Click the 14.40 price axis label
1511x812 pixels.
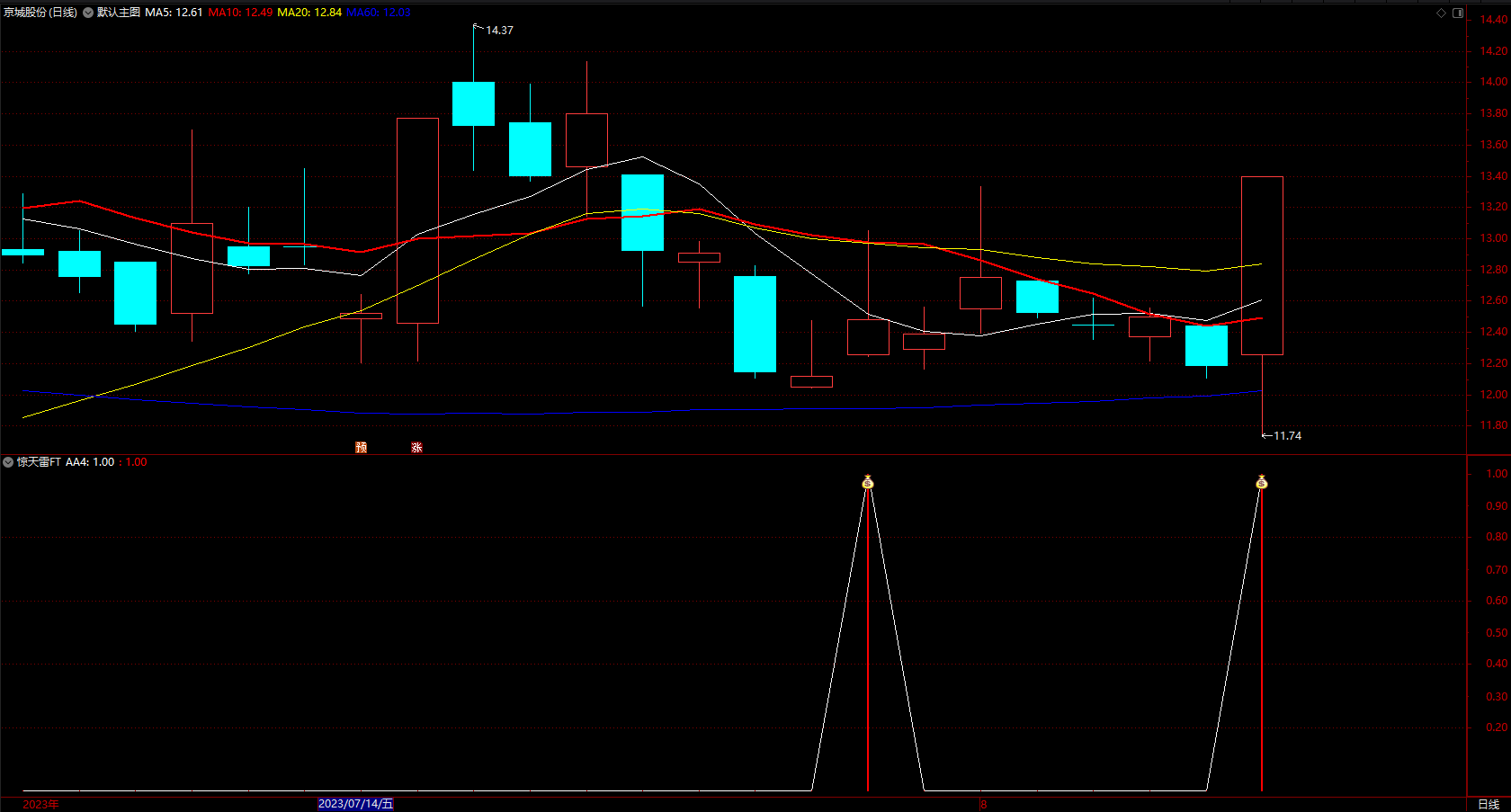[x=1493, y=20]
